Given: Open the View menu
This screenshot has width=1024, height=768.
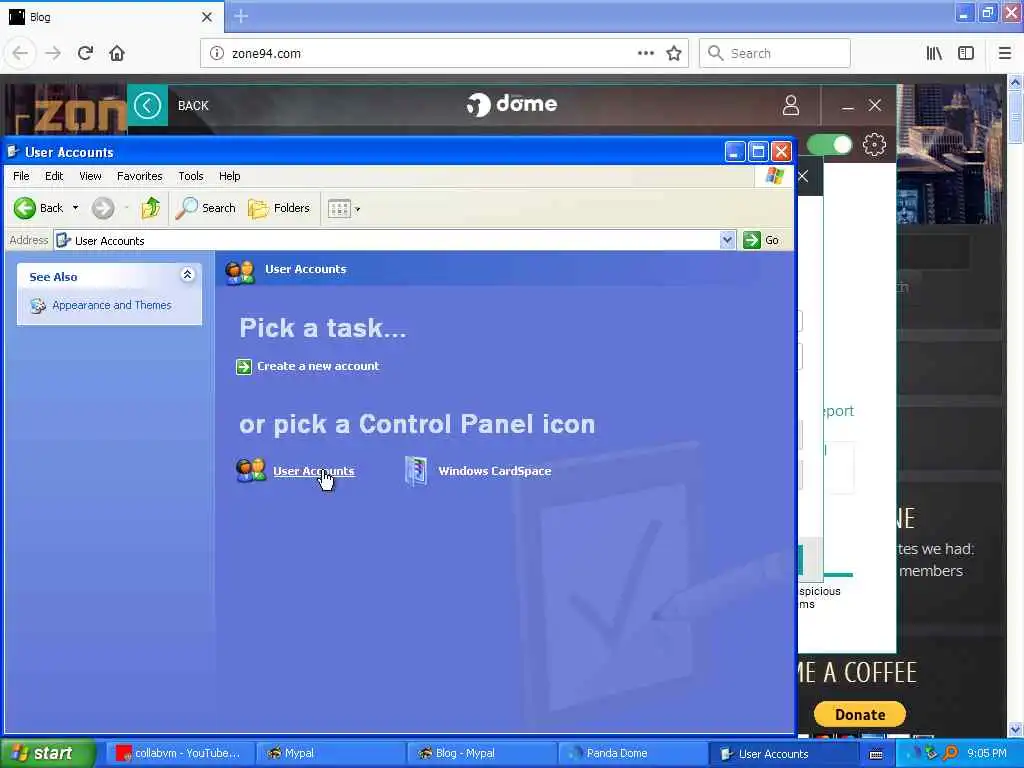Looking at the screenshot, I should pos(90,176).
